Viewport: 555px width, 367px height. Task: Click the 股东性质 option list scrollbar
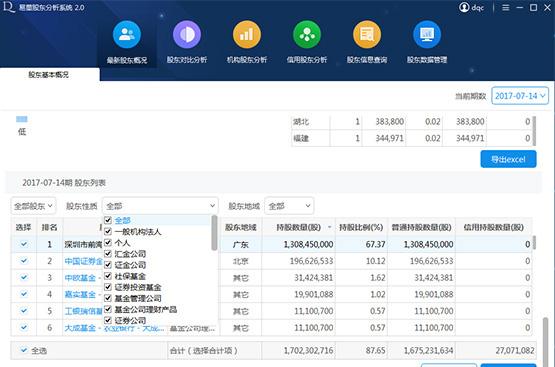point(214,233)
